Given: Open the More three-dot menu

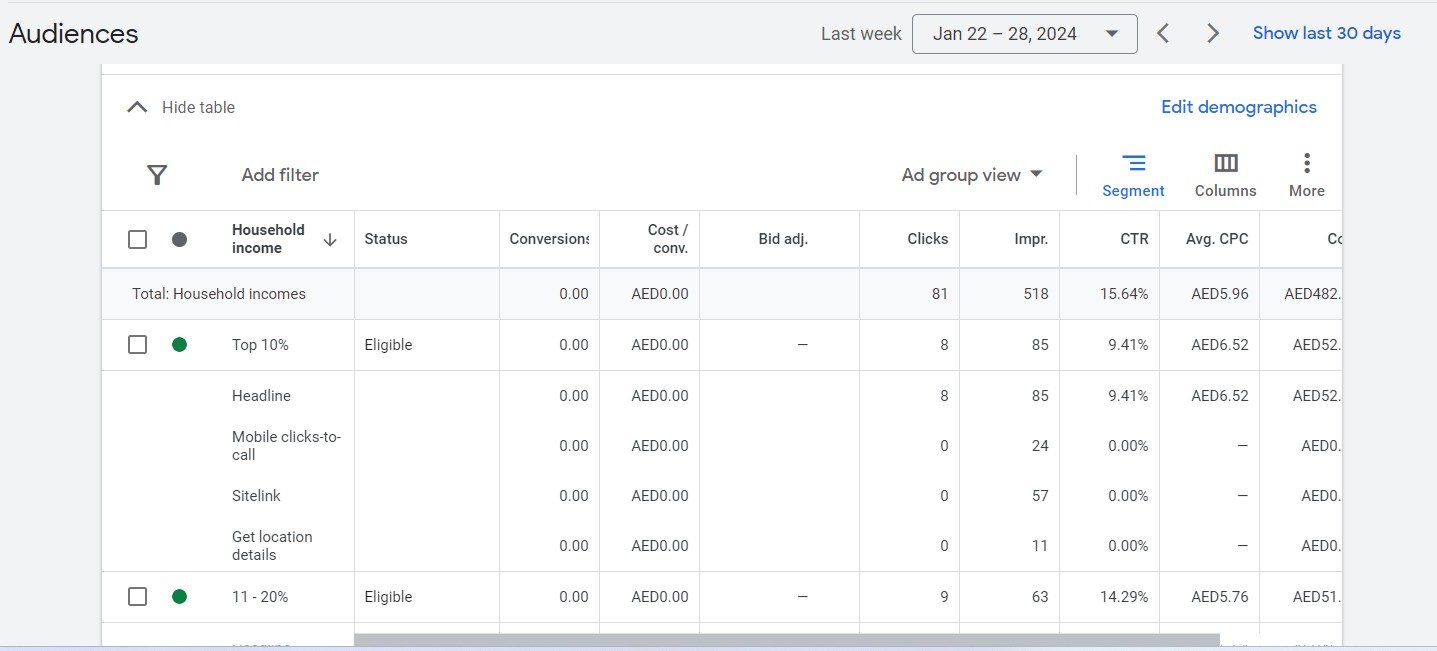Looking at the screenshot, I should pos(1306,164).
